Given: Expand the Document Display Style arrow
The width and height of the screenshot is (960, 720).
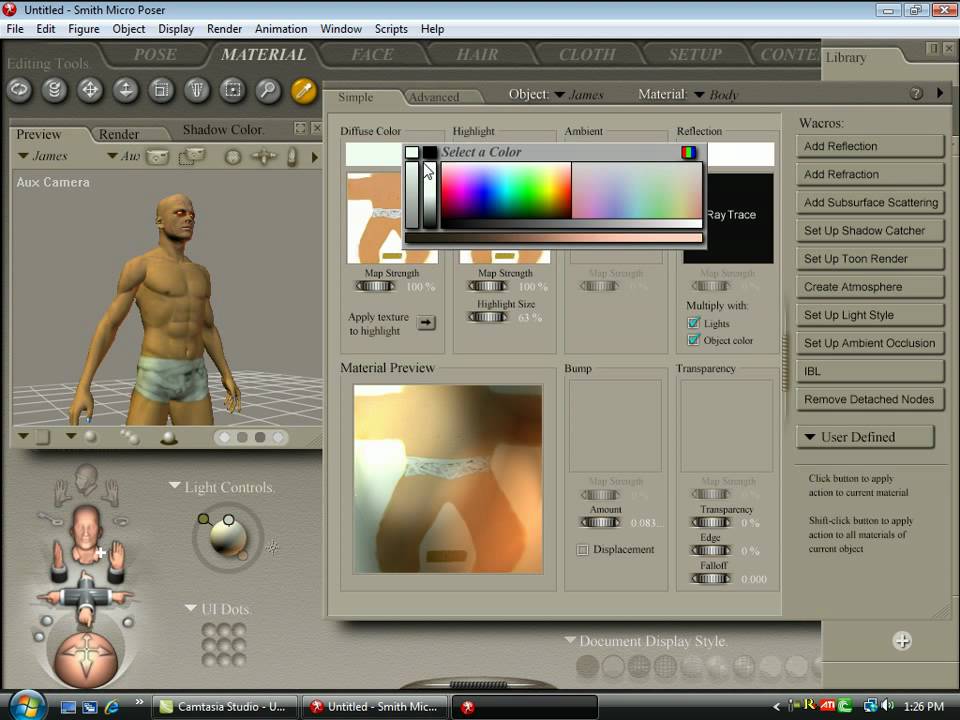Looking at the screenshot, I should click(x=570, y=640).
